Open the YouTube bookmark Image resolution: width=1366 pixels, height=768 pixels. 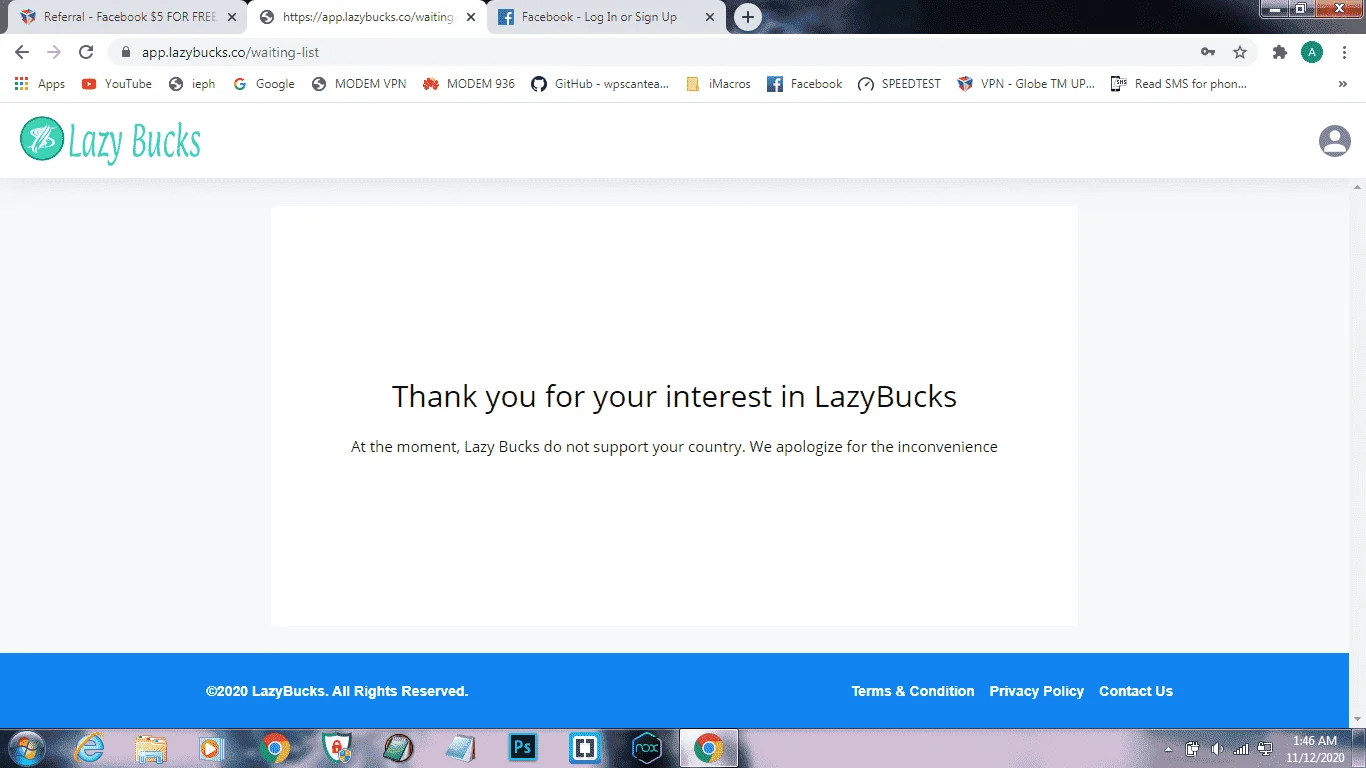[117, 84]
